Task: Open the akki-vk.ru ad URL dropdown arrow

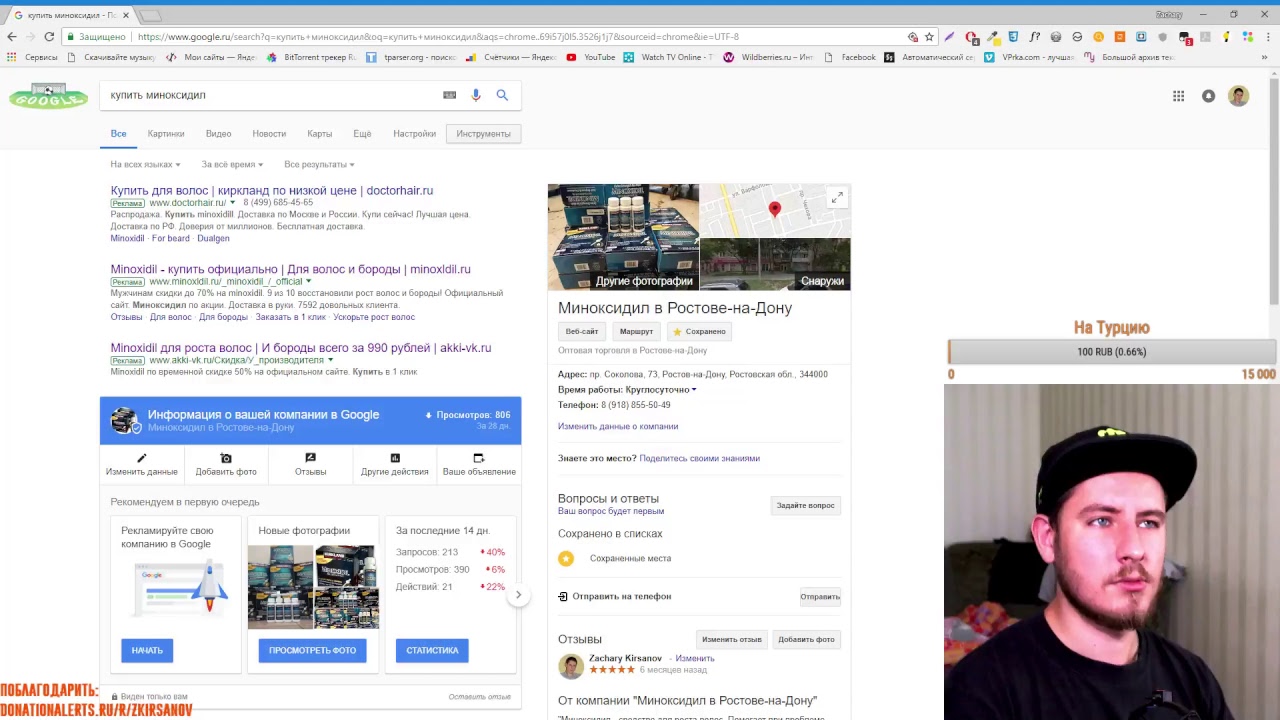Action: coord(329,360)
